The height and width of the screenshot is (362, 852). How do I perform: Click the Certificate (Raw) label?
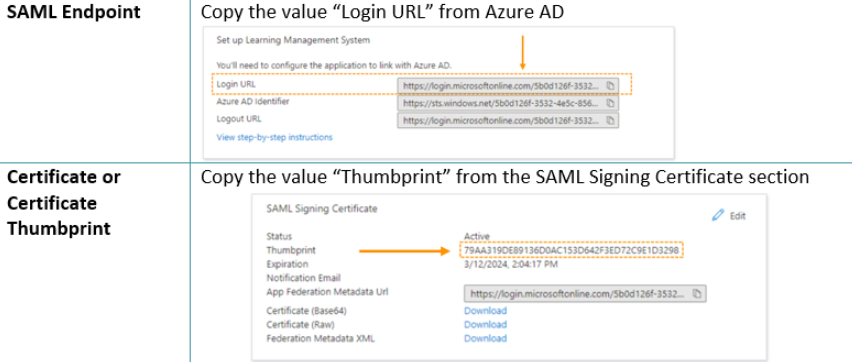300,324
